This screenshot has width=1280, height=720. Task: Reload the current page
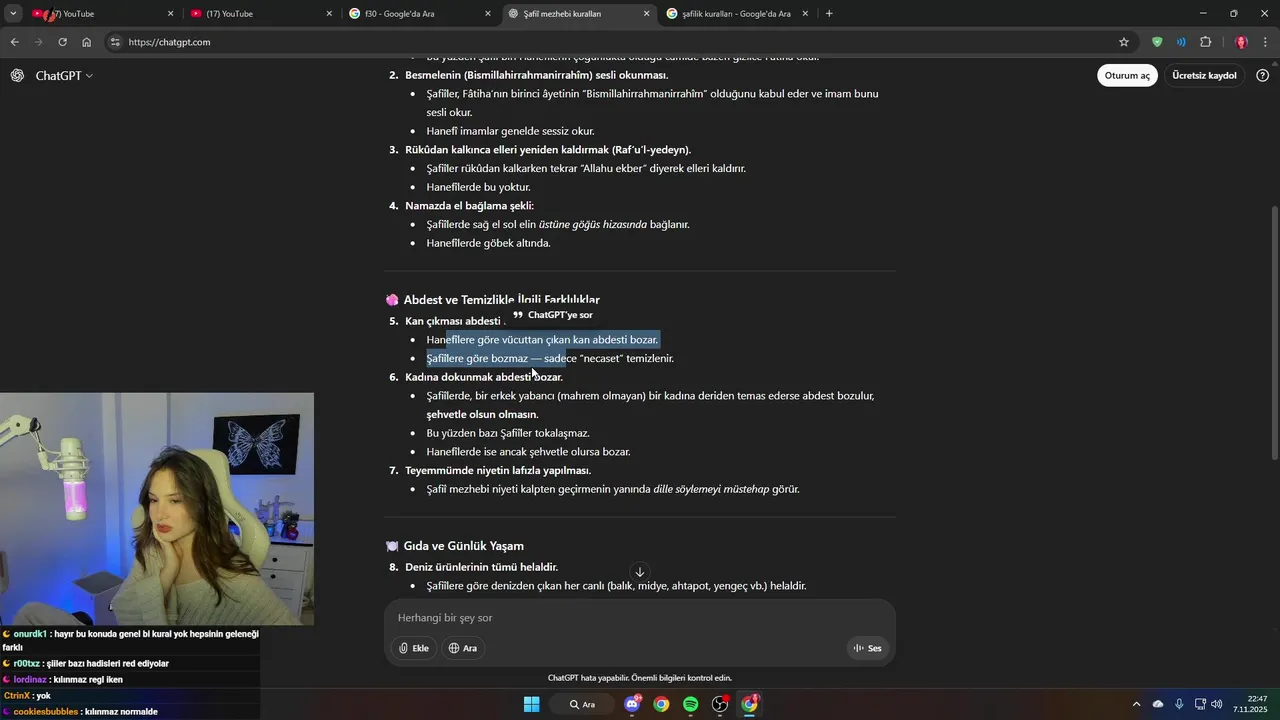[x=62, y=42]
